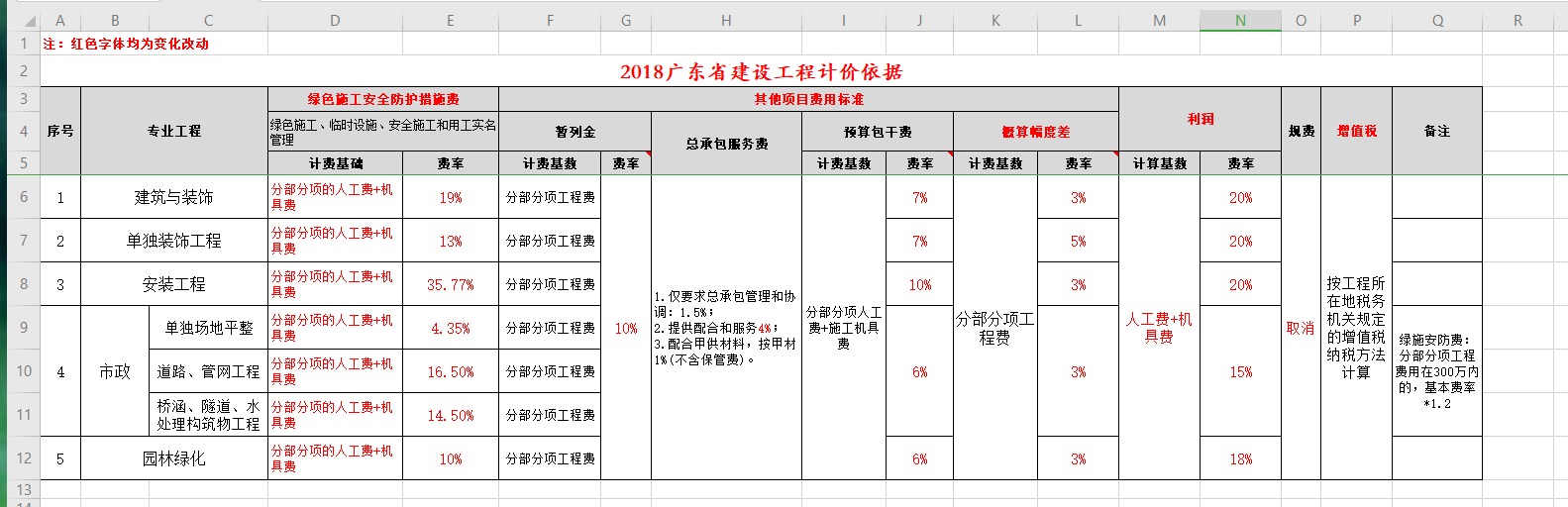The width and height of the screenshot is (1568, 507).
Task: Select the red 取消 cell
Action: tap(1302, 328)
